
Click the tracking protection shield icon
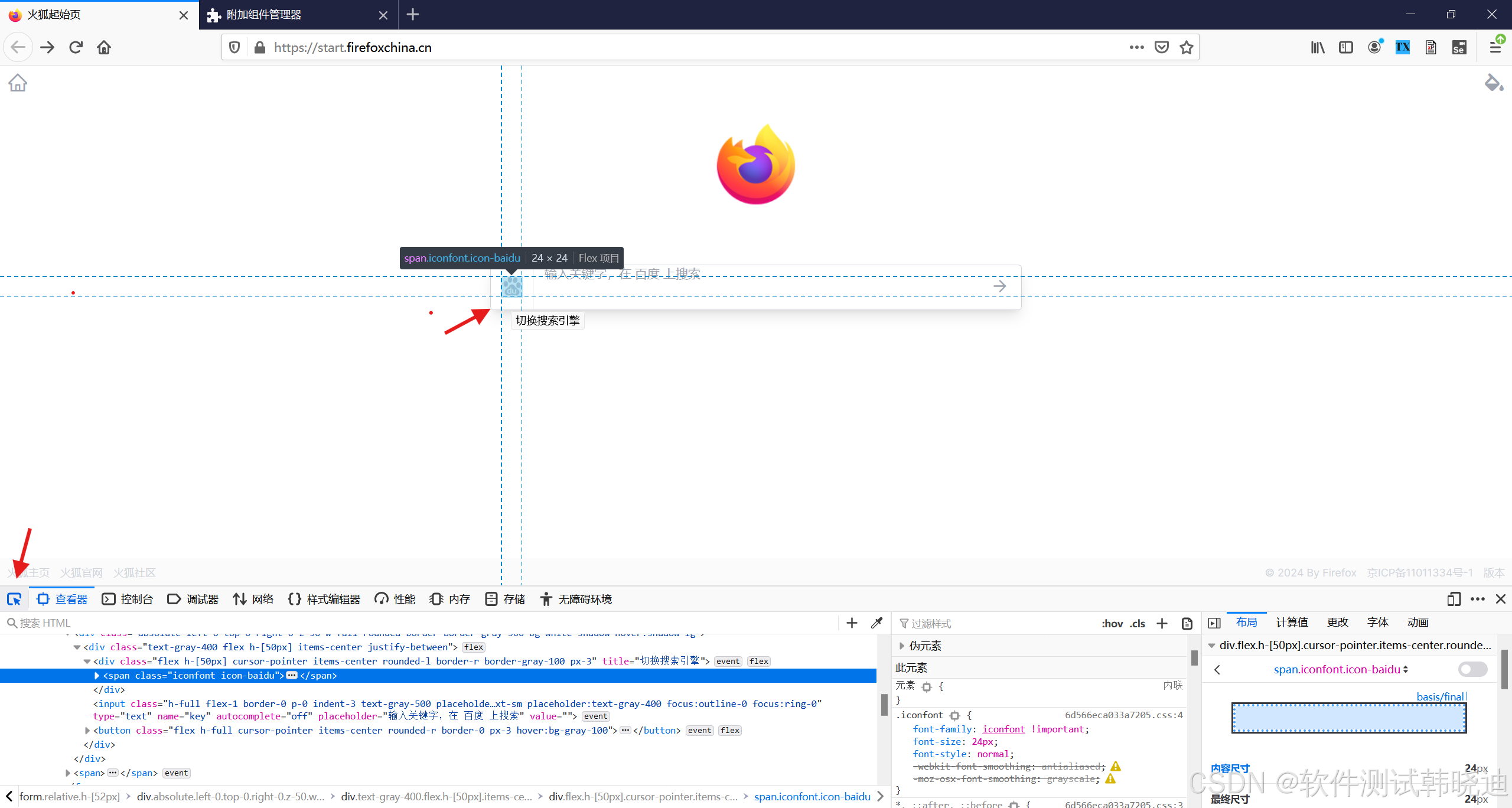(234, 47)
